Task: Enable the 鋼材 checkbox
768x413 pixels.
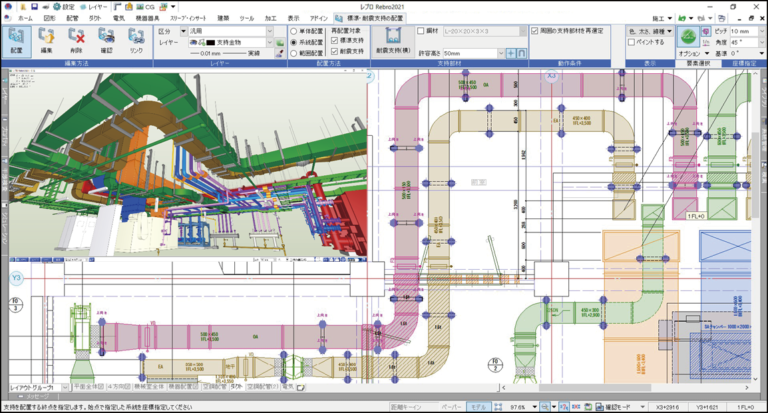Action: pos(419,31)
